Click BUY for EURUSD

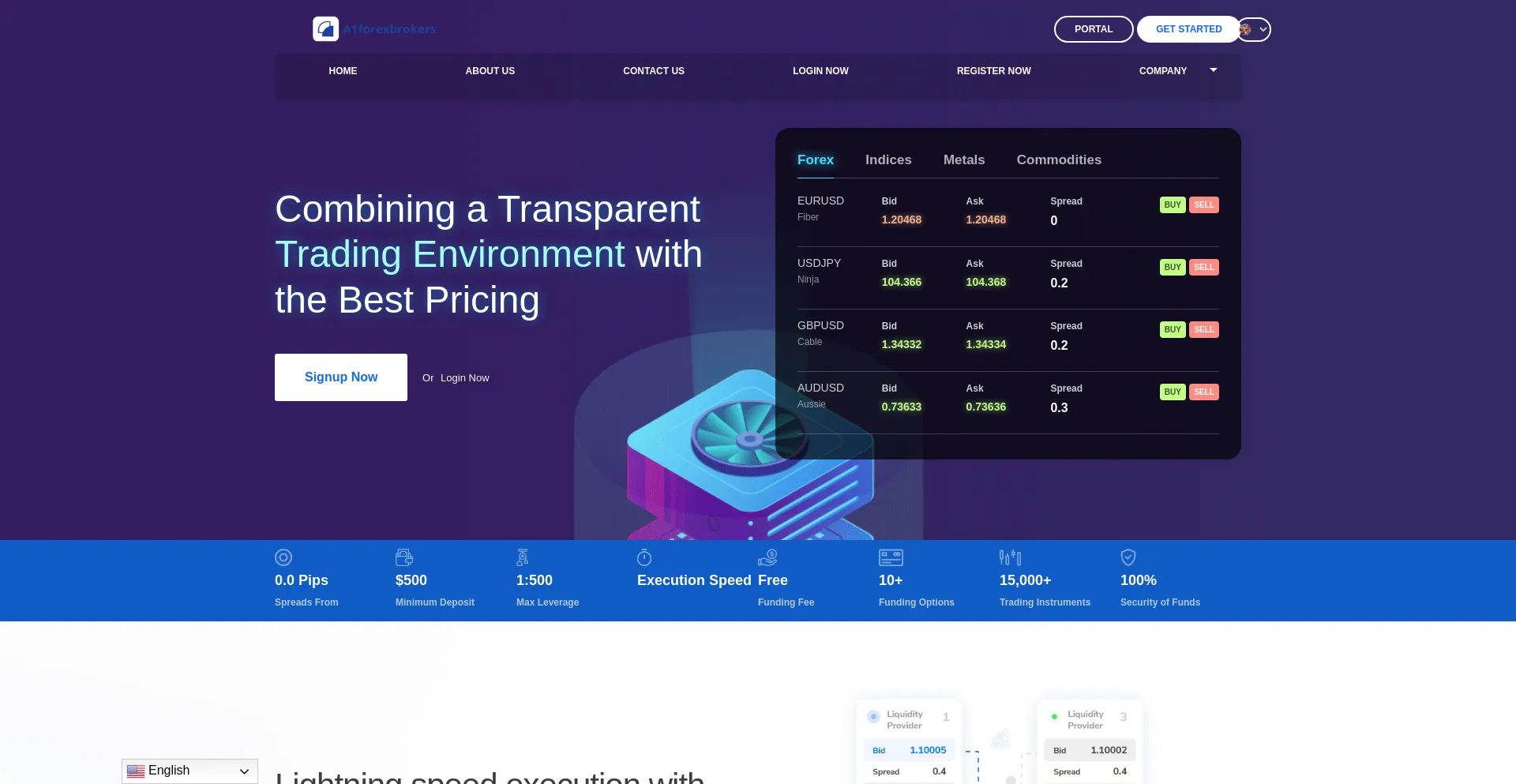[1173, 204]
